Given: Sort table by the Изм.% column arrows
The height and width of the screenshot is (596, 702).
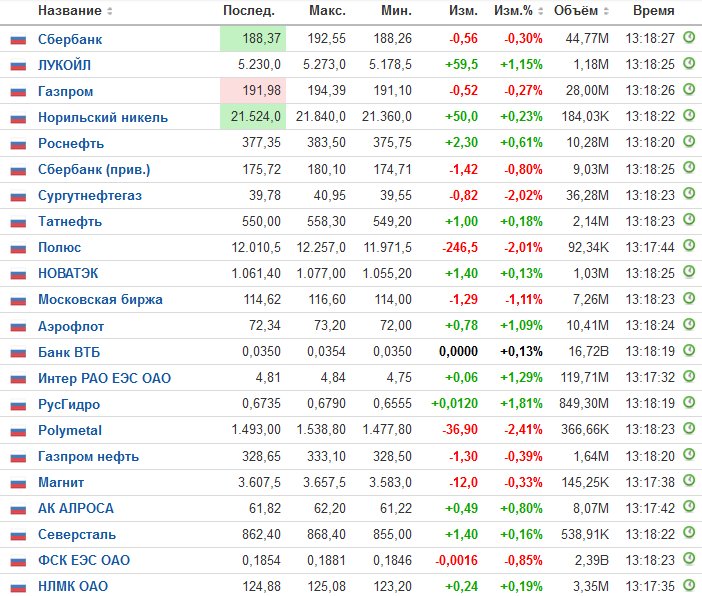Looking at the screenshot, I should (x=540, y=11).
